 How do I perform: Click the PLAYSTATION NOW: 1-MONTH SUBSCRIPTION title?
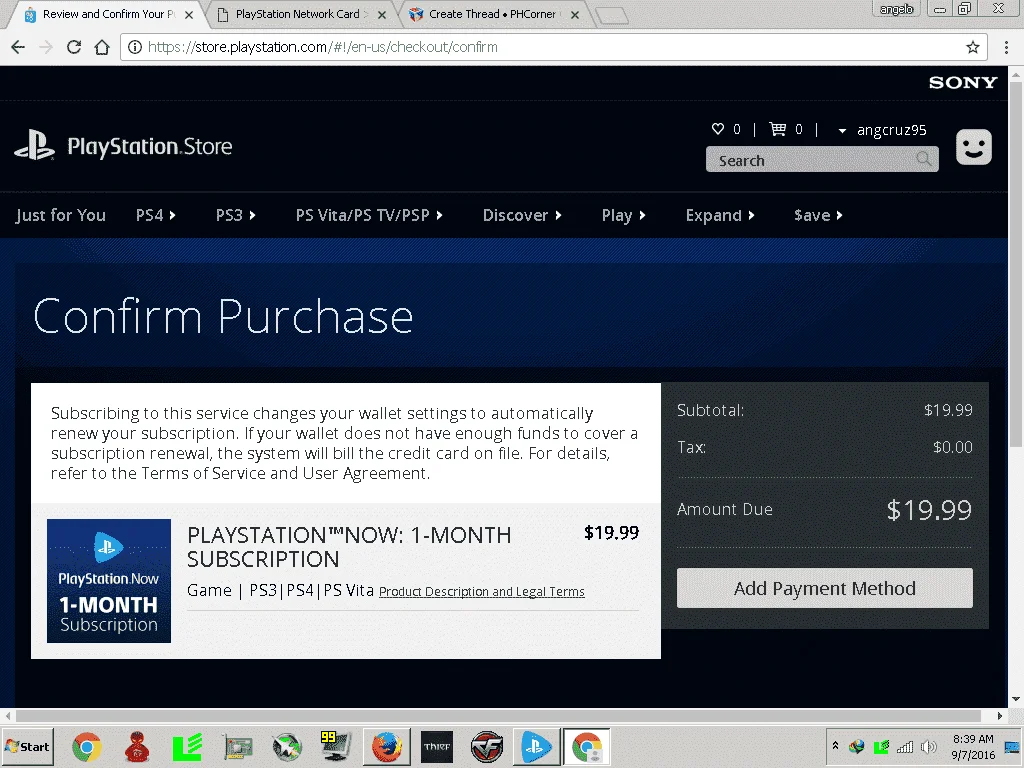[x=349, y=547]
